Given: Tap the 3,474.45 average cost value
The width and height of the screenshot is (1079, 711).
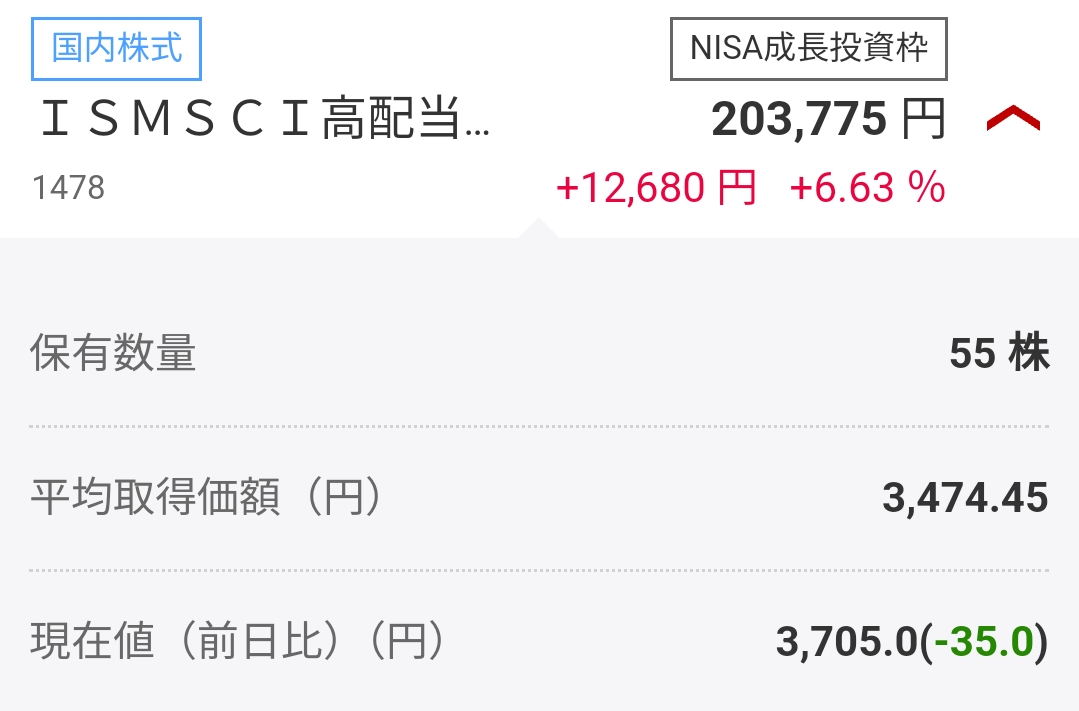Looking at the screenshot, I should pyautogui.click(x=965, y=498).
